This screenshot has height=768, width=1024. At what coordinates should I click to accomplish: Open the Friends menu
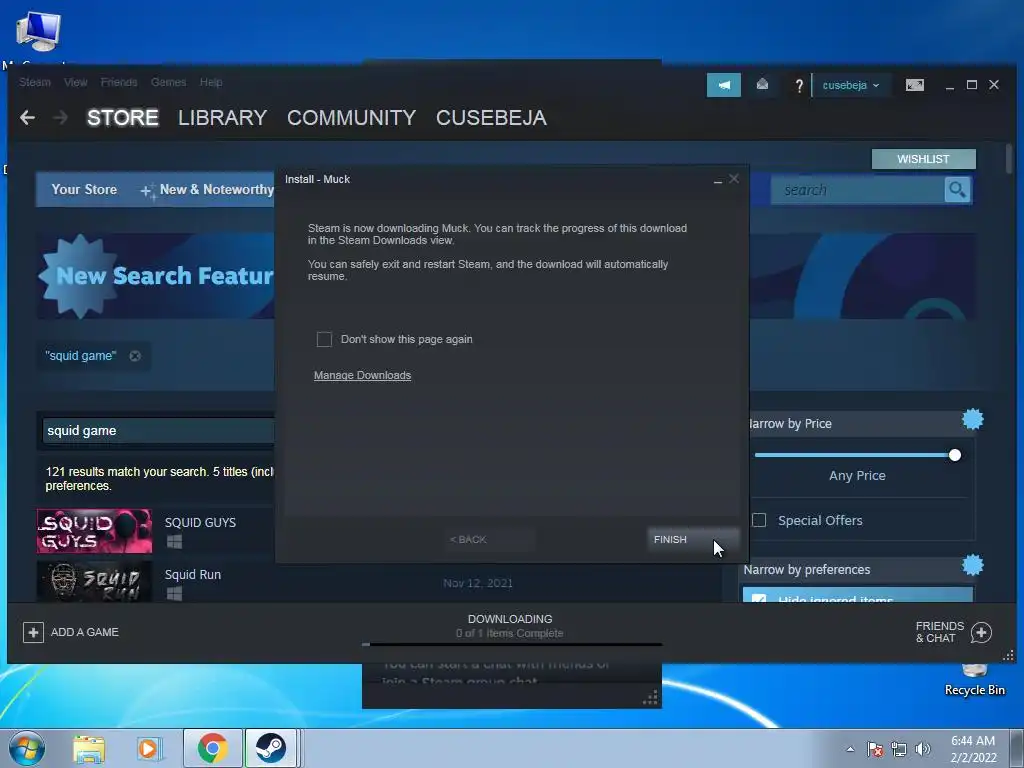119,82
